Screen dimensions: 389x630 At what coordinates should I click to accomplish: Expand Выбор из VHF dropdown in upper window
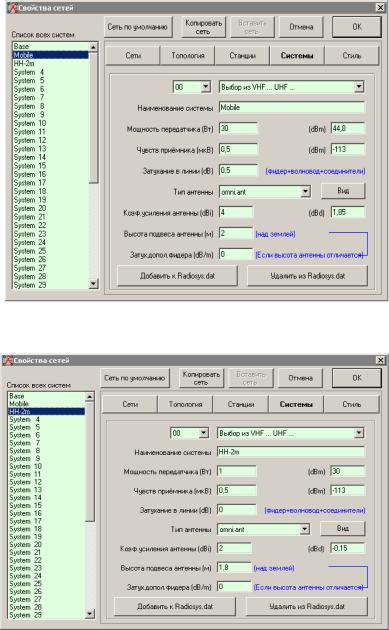pyautogui.click(x=359, y=86)
